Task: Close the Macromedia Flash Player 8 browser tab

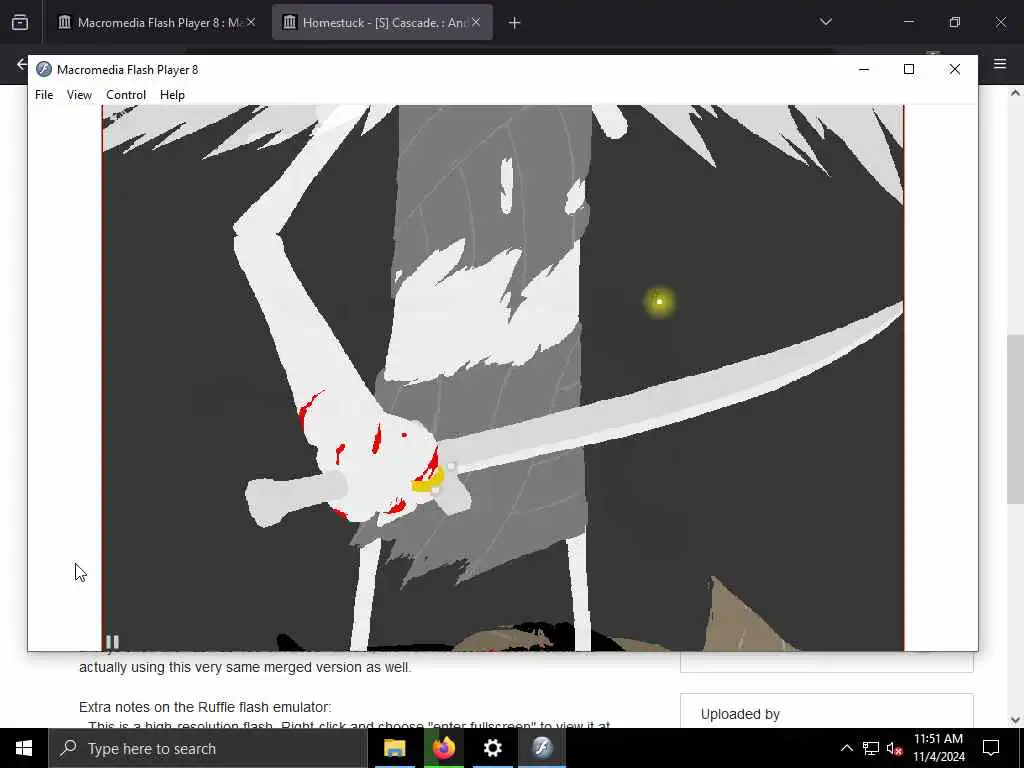Action: click(251, 23)
